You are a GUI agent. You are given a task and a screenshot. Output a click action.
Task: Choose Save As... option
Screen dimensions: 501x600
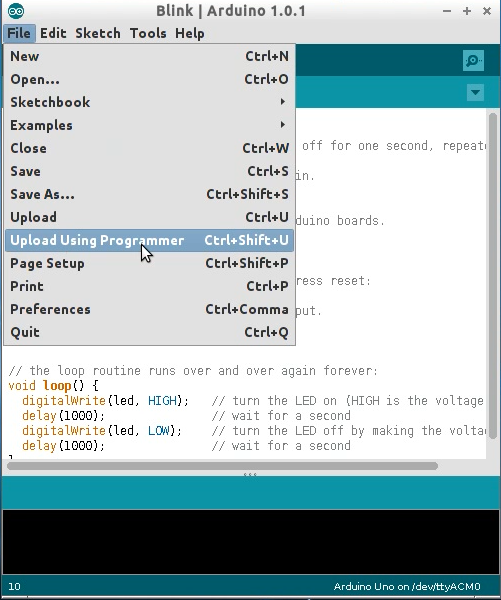149,194
